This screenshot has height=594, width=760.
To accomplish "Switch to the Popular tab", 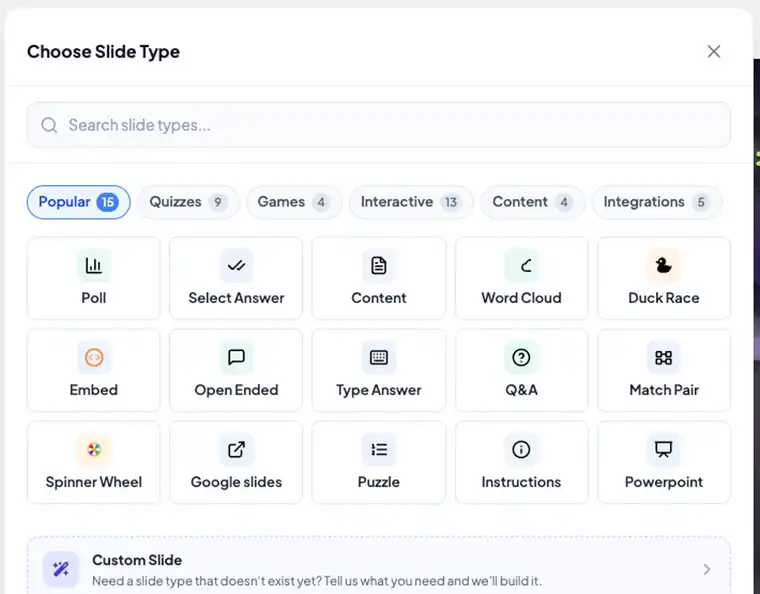I will 79,202.
